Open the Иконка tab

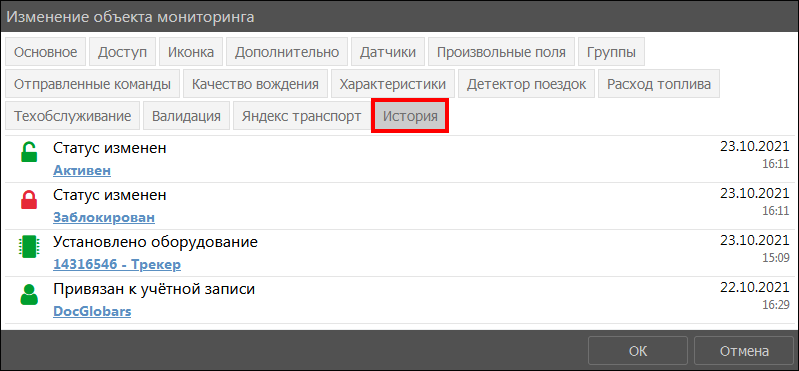coord(191,52)
